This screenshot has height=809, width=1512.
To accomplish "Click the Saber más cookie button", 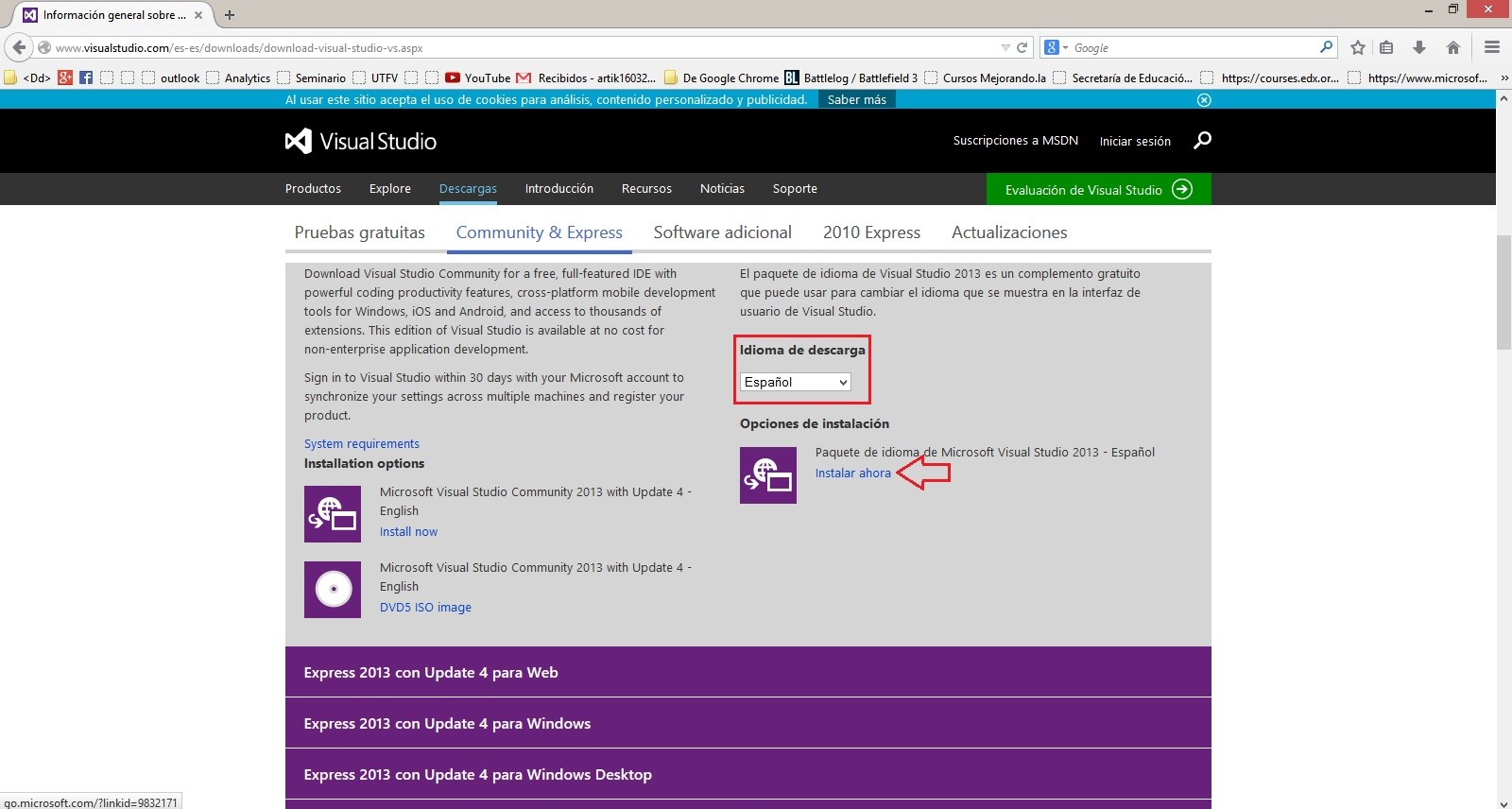I will point(857,100).
